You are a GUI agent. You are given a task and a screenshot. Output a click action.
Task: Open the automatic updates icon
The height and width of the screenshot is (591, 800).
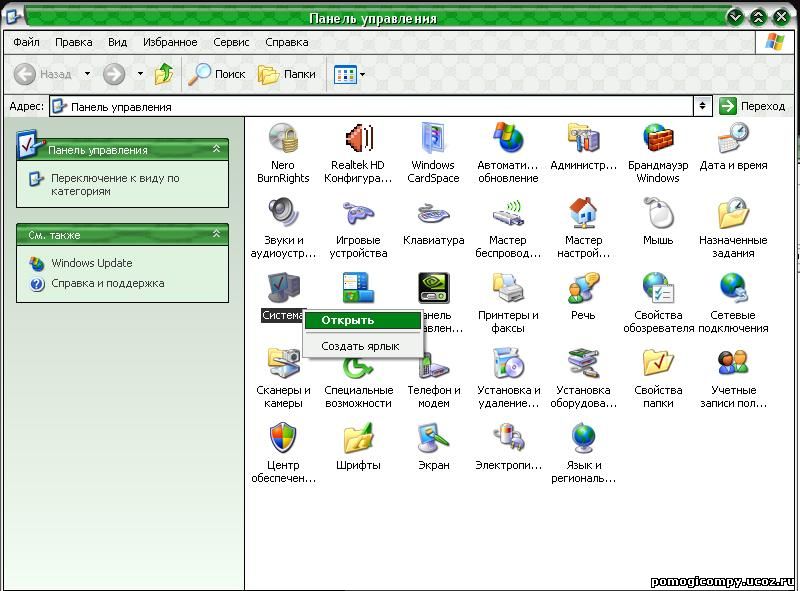coord(508,138)
